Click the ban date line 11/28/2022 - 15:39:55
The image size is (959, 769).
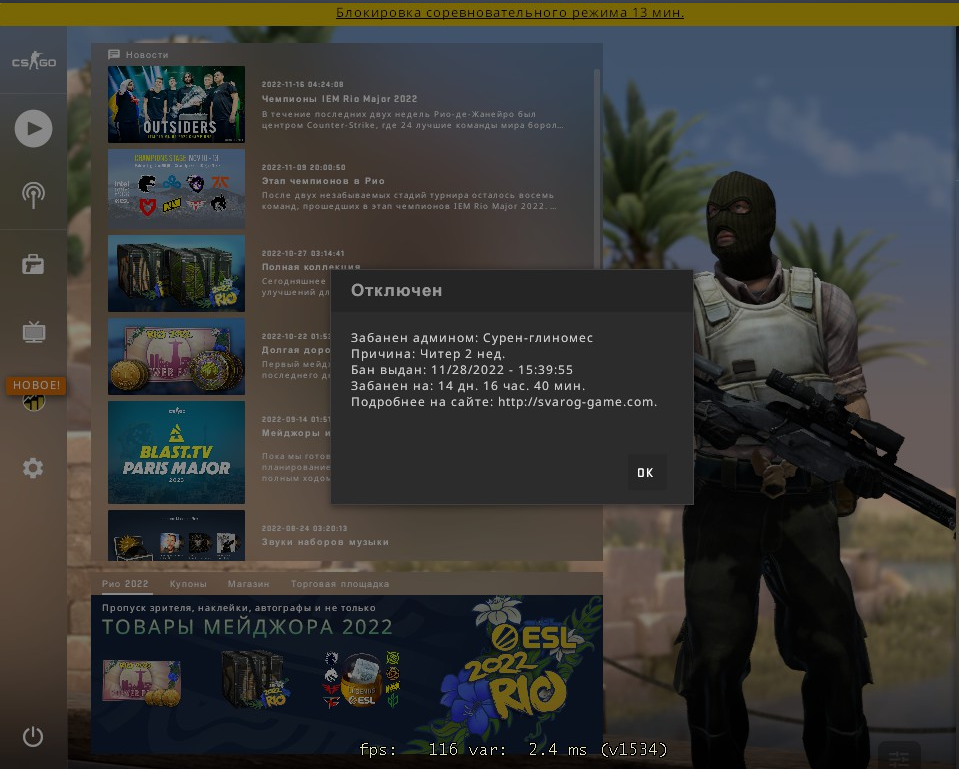[x=462, y=370]
